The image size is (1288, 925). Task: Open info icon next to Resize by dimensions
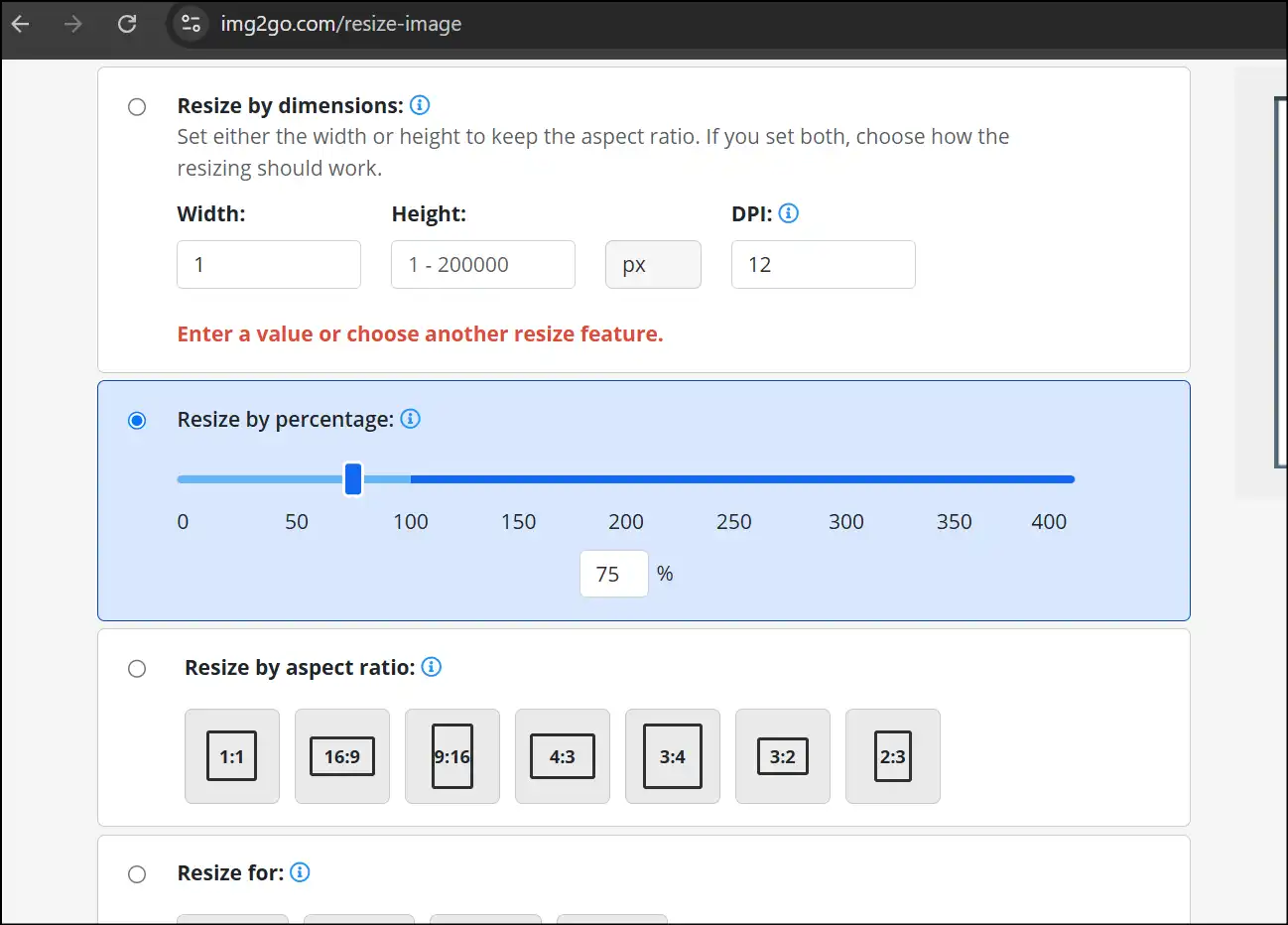(420, 105)
